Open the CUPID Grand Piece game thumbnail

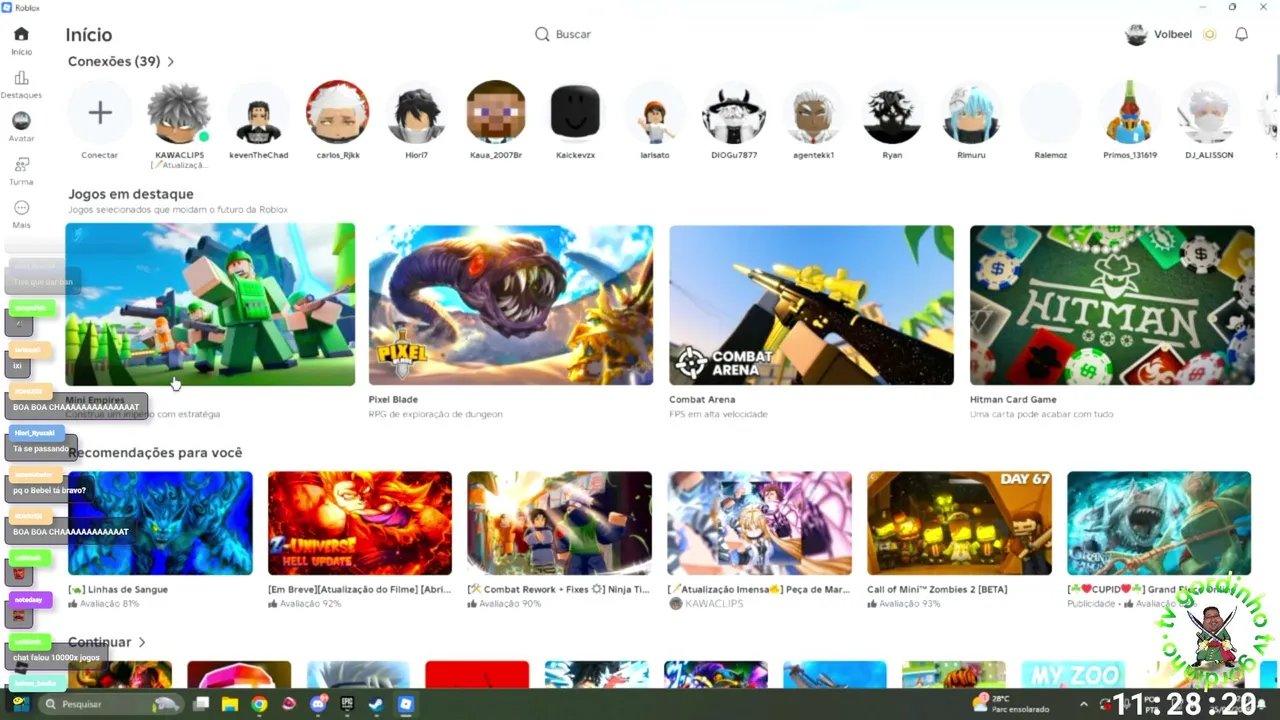[x=1159, y=523]
